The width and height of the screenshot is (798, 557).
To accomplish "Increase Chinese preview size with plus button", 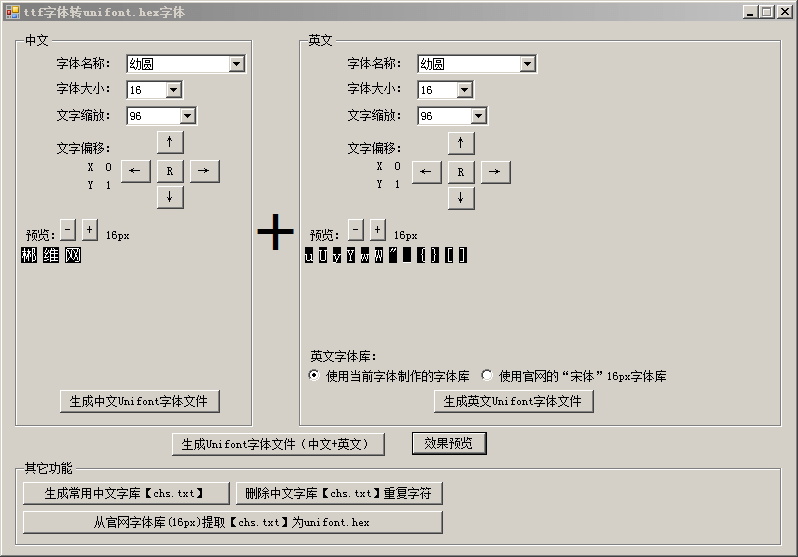I will [89, 229].
